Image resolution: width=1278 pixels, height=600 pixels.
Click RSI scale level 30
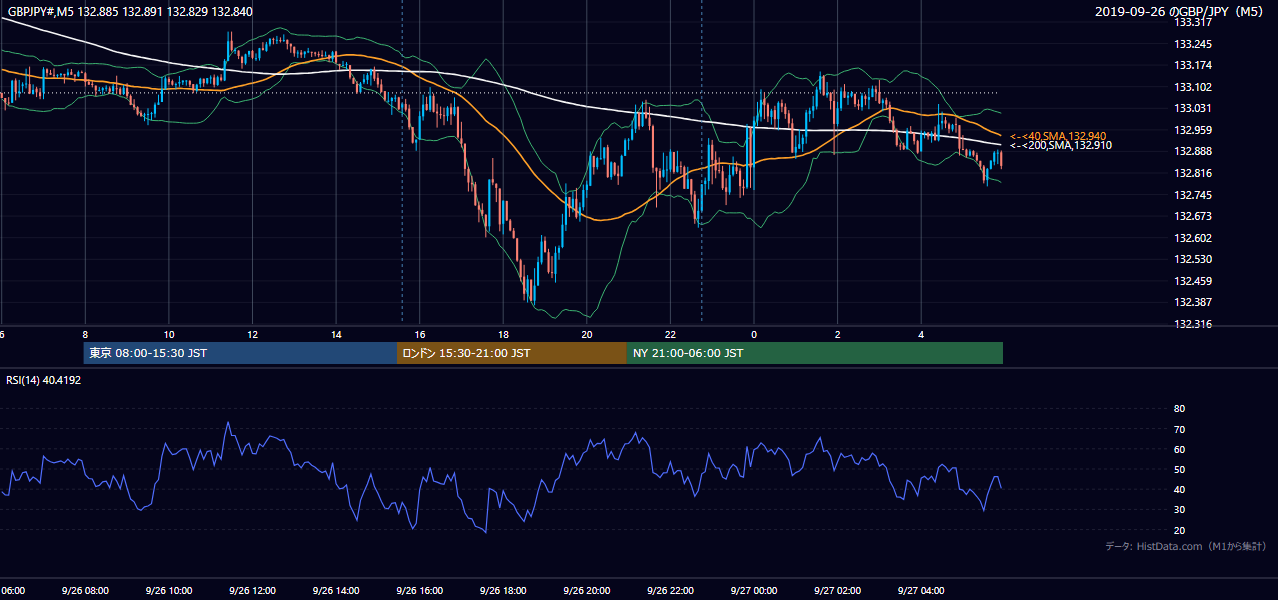pos(1180,510)
